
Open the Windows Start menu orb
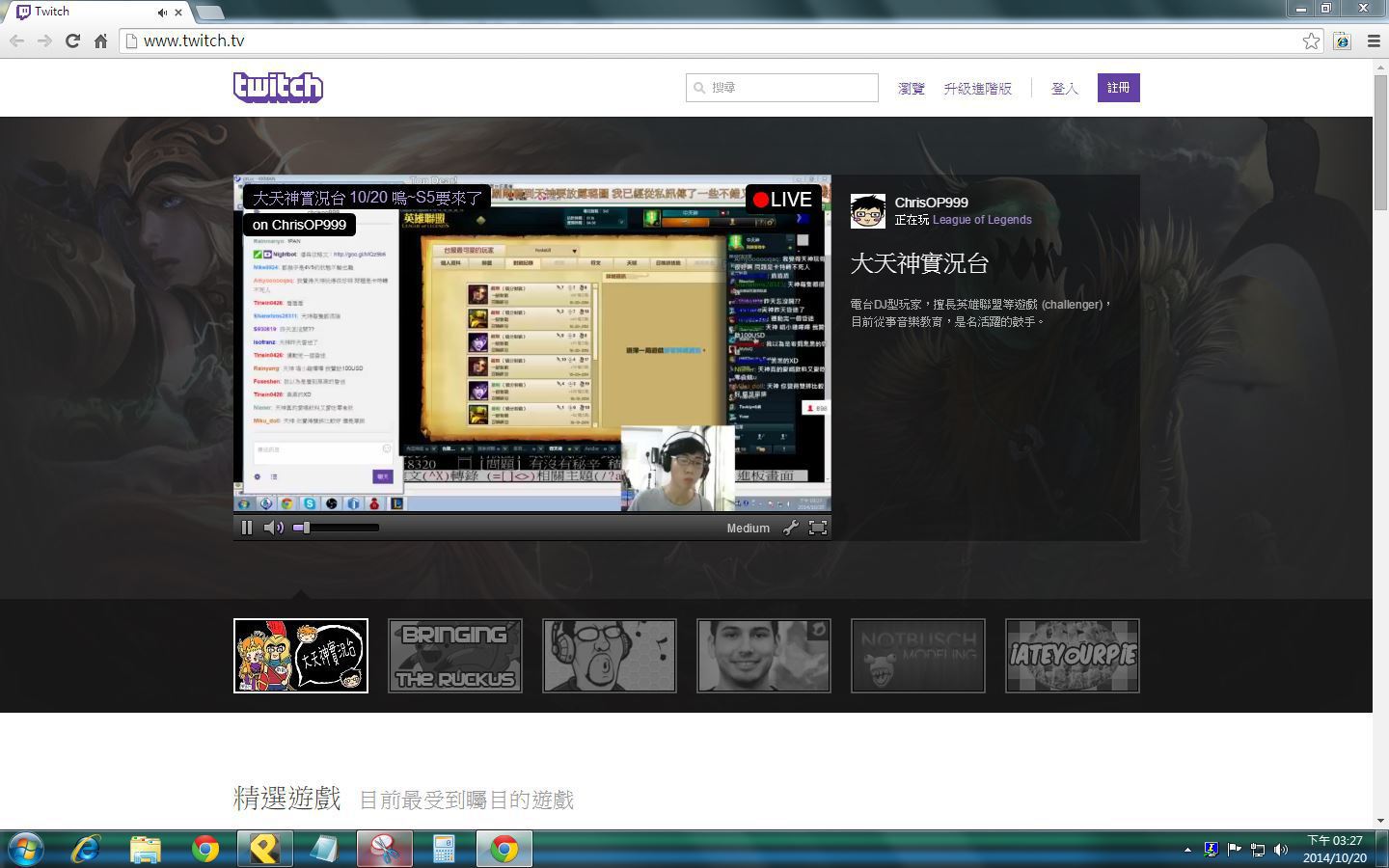click(x=26, y=849)
